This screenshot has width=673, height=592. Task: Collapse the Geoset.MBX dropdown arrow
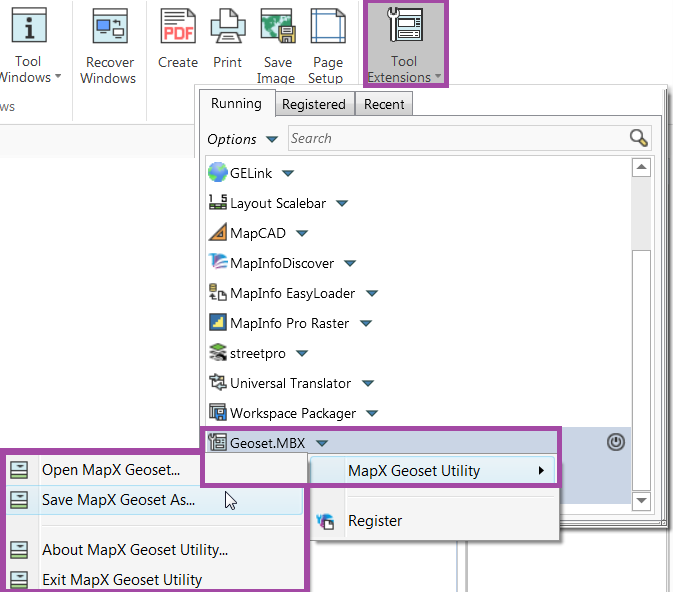322,443
